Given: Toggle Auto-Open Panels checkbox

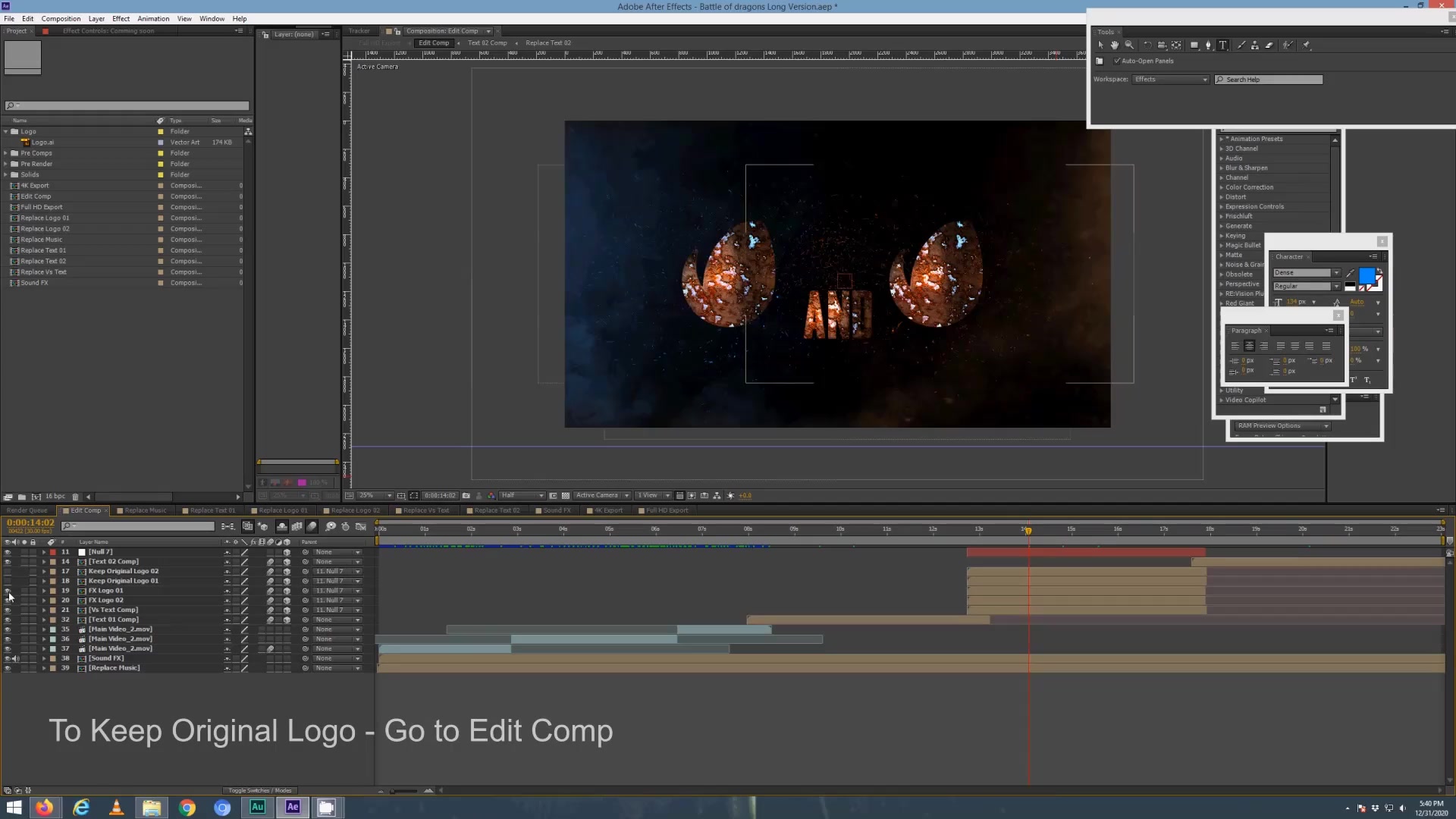Looking at the screenshot, I should [1117, 61].
